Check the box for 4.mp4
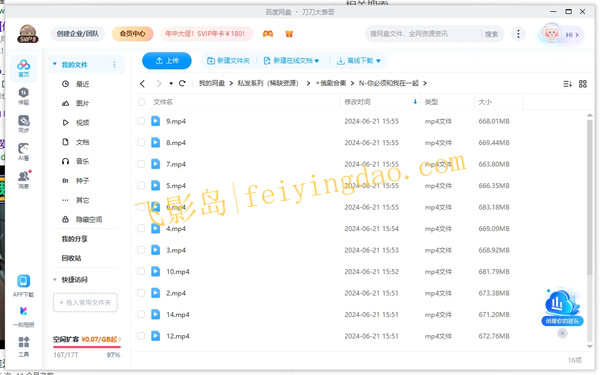 point(141,228)
